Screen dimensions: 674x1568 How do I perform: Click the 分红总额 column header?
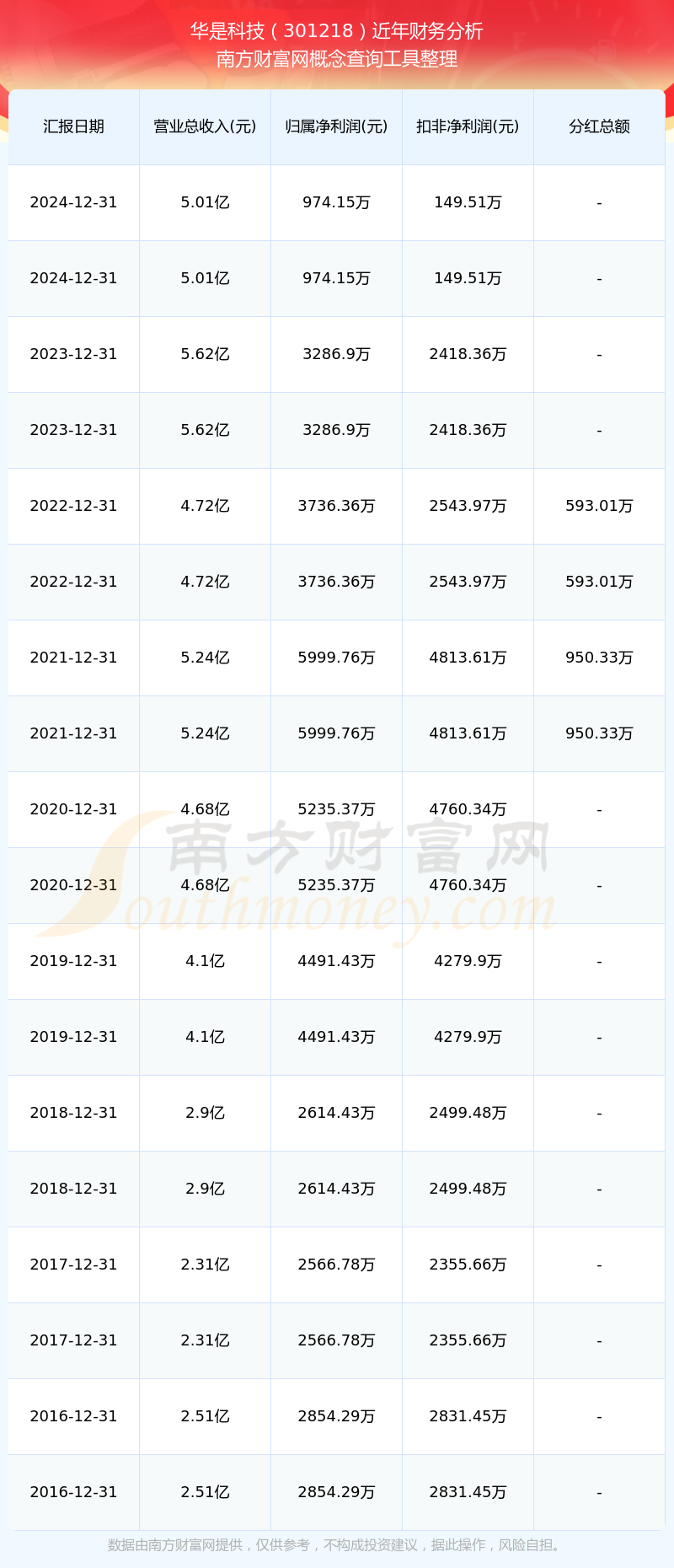(x=599, y=126)
